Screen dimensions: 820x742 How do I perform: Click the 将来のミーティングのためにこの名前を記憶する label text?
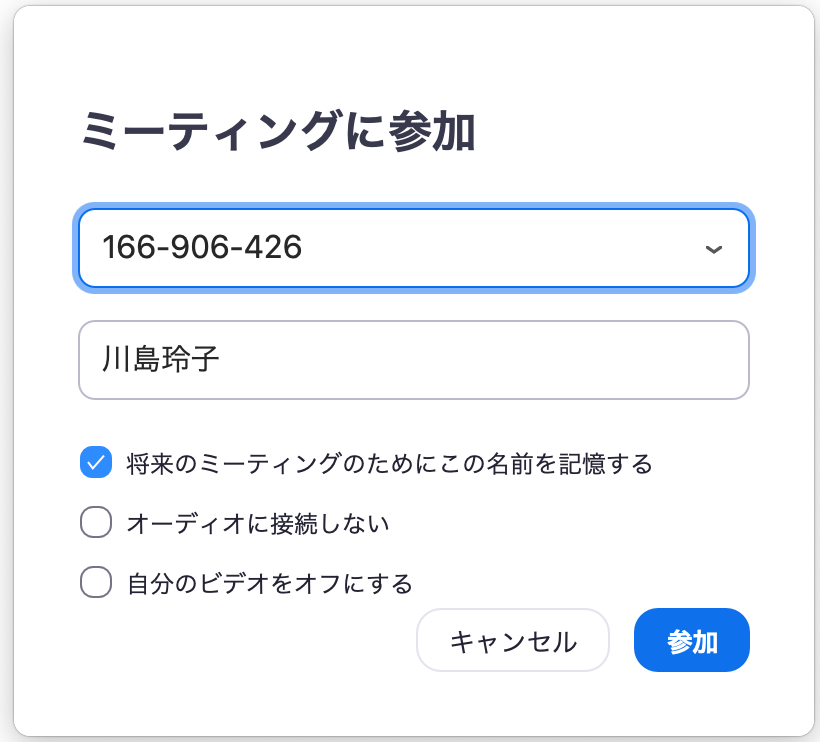pos(389,464)
